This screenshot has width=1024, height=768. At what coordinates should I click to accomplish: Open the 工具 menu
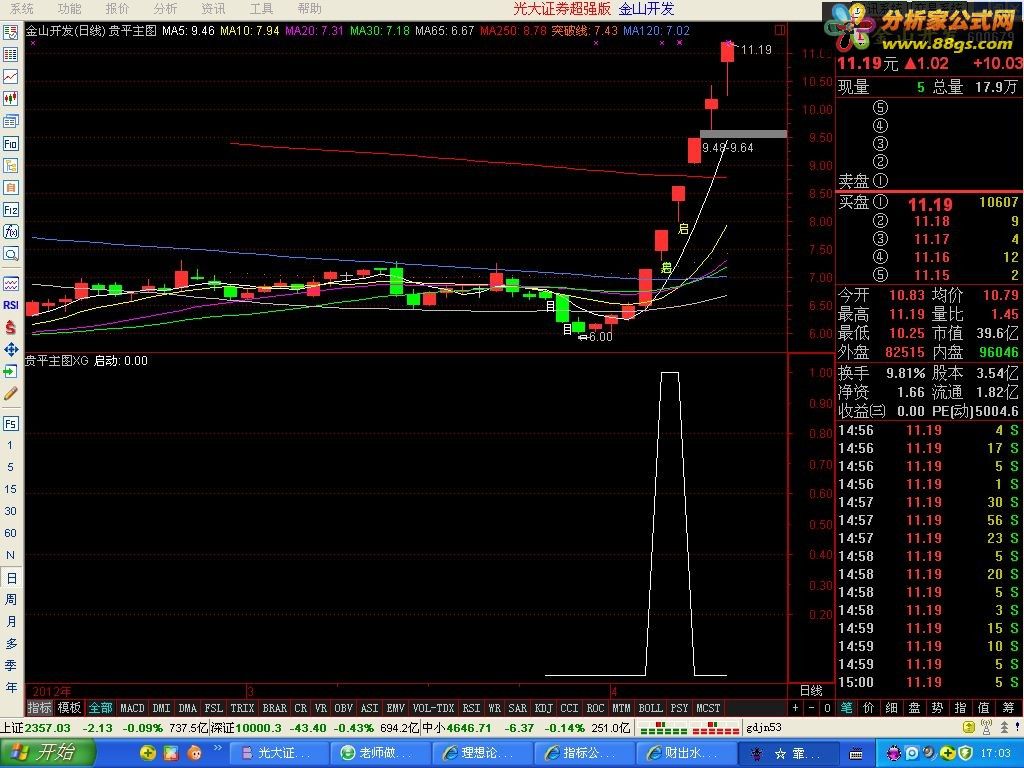point(261,8)
